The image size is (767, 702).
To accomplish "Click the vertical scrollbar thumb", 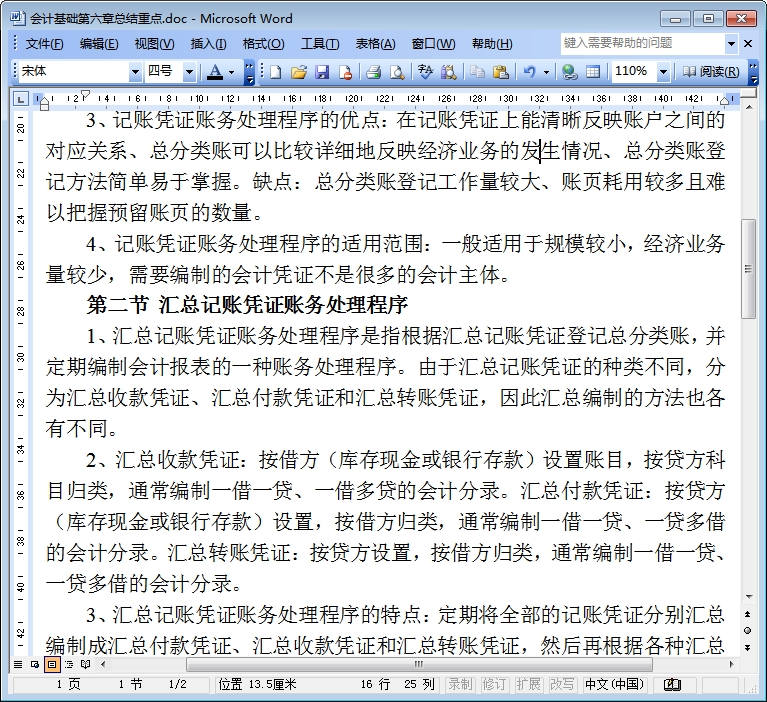I will coord(748,269).
